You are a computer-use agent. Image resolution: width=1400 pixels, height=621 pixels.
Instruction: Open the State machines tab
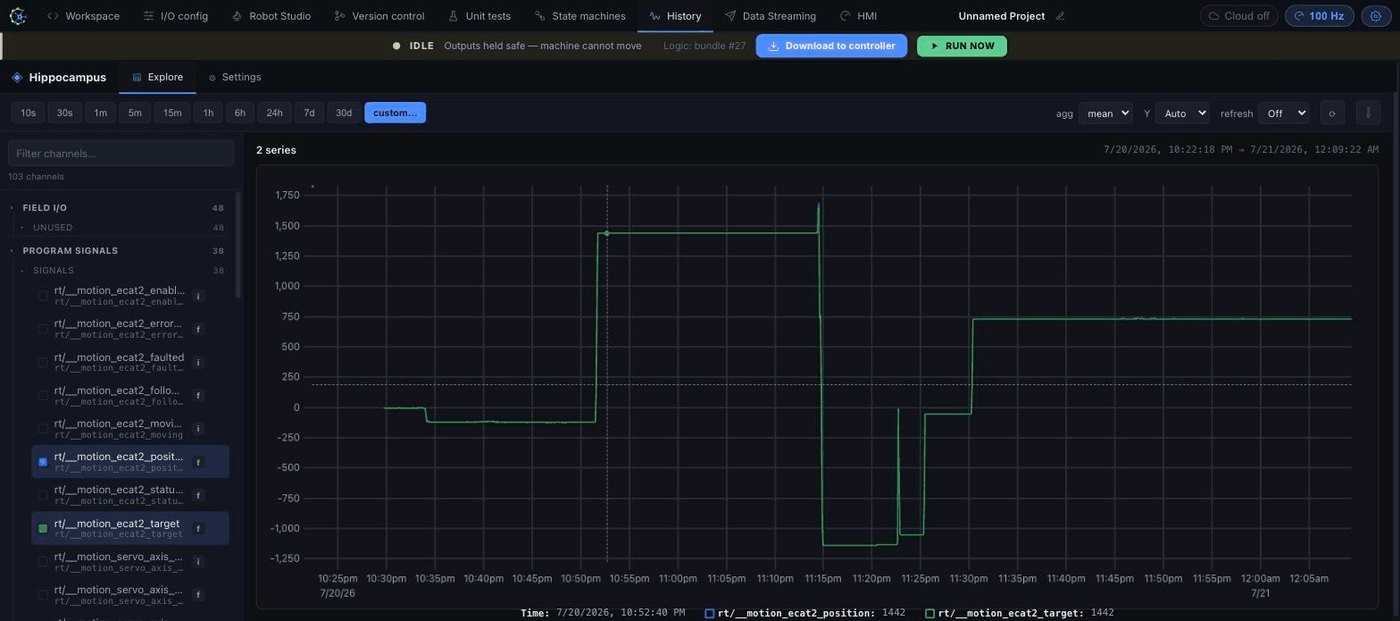580,16
